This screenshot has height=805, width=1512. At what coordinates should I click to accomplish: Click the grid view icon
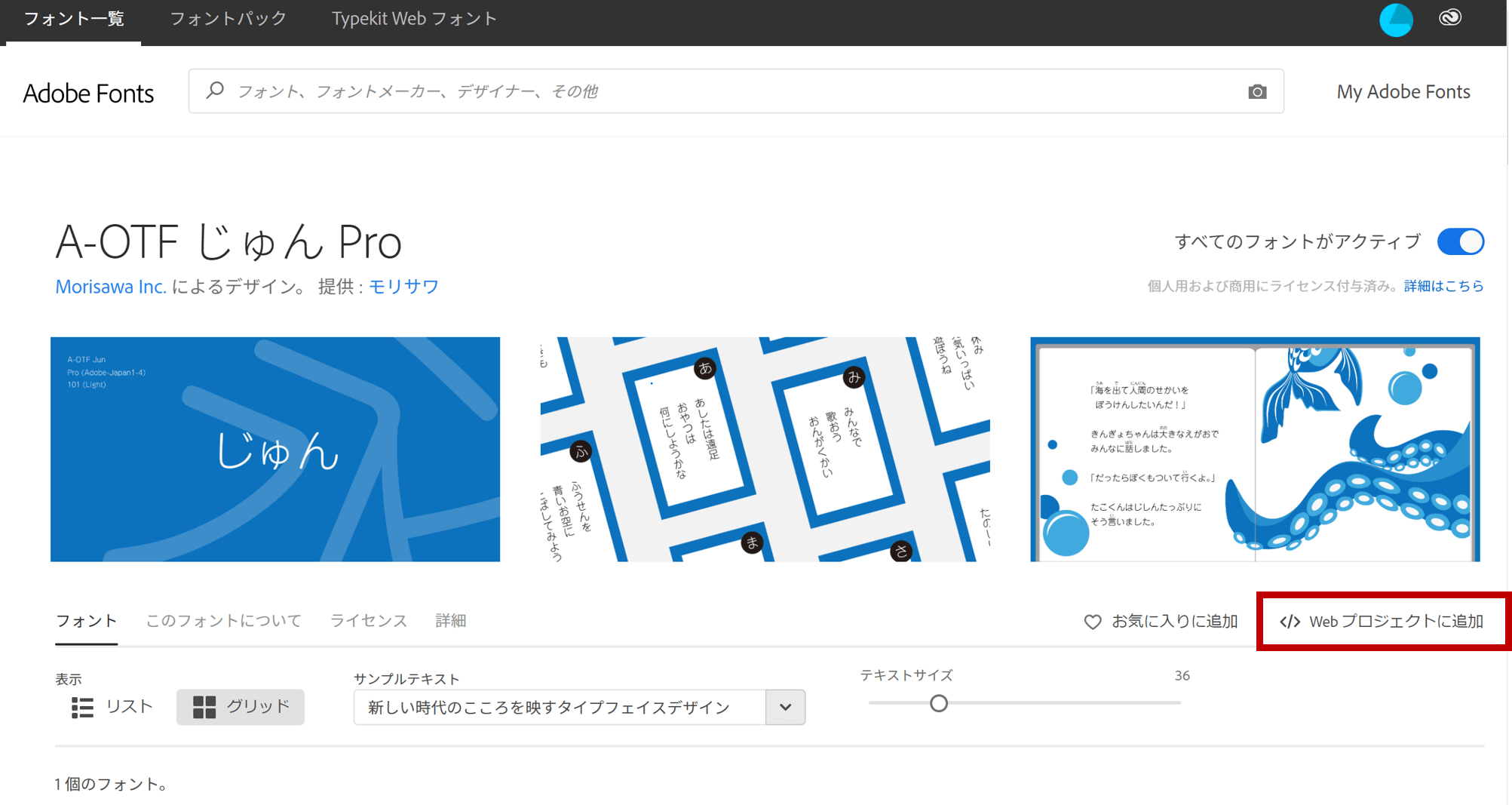click(x=204, y=707)
